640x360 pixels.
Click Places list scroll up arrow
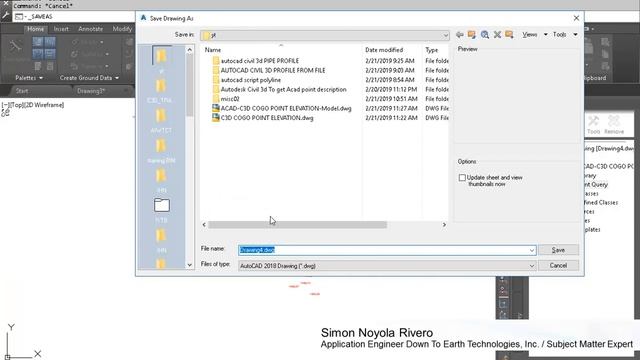click(189, 50)
